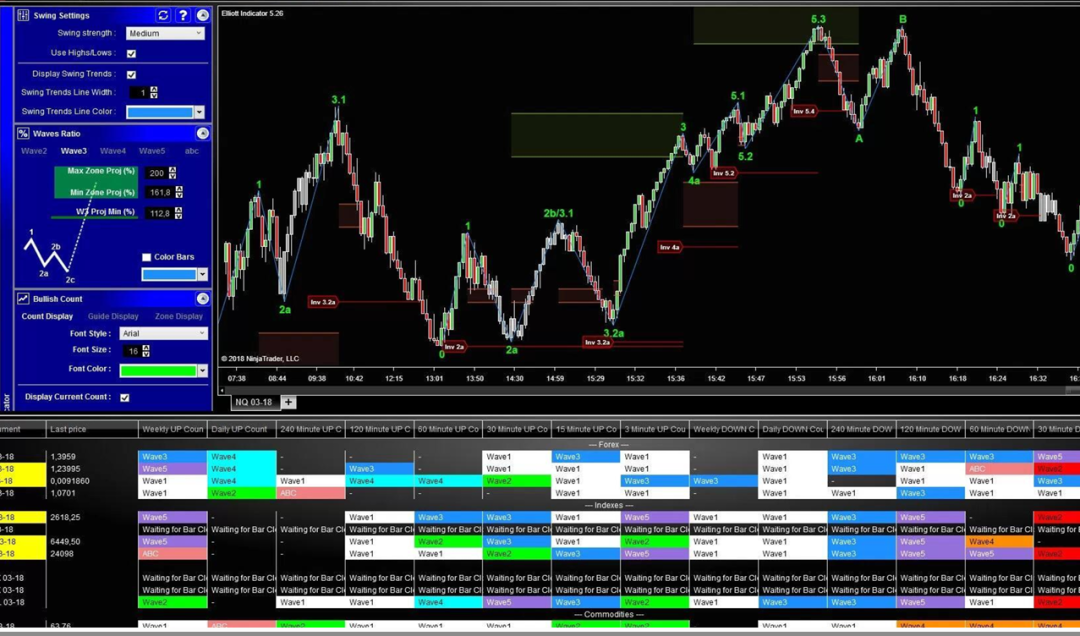
Task: Switch to the Wave5 ratio tab
Action: click(x=152, y=151)
